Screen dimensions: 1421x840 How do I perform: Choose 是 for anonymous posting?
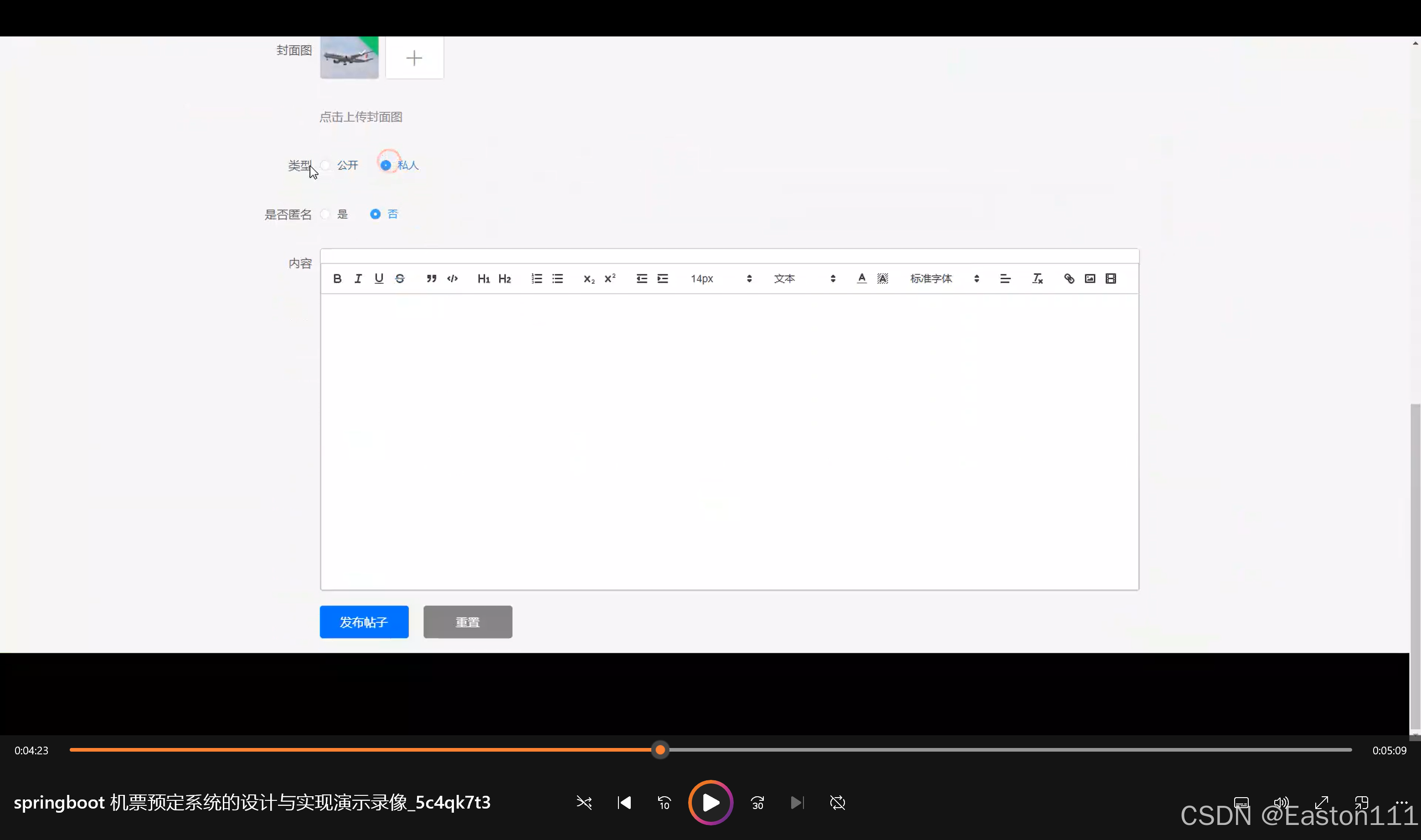point(325,214)
